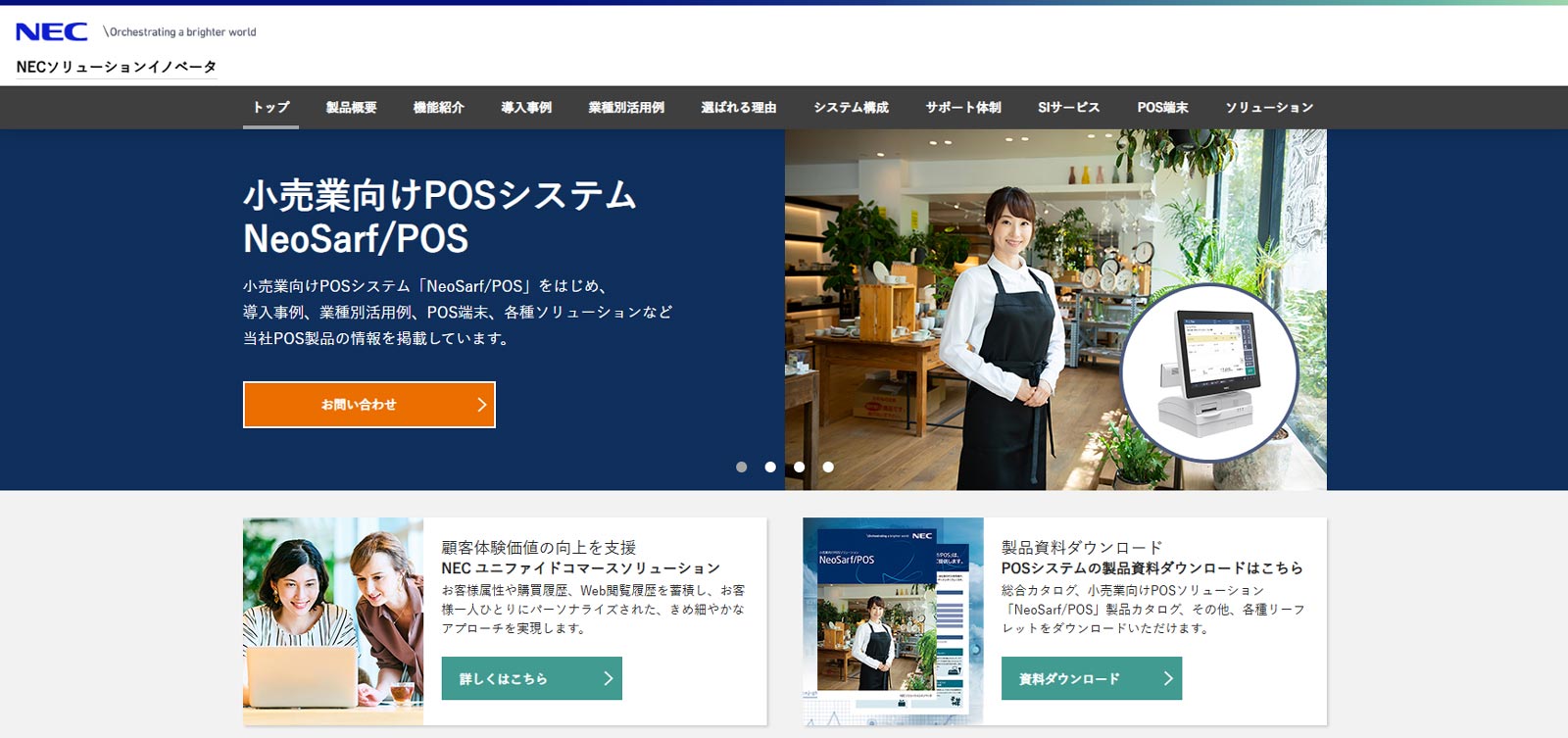
Task: Click the 詳しくはこちら button
Action: pyautogui.click(x=532, y=678)
